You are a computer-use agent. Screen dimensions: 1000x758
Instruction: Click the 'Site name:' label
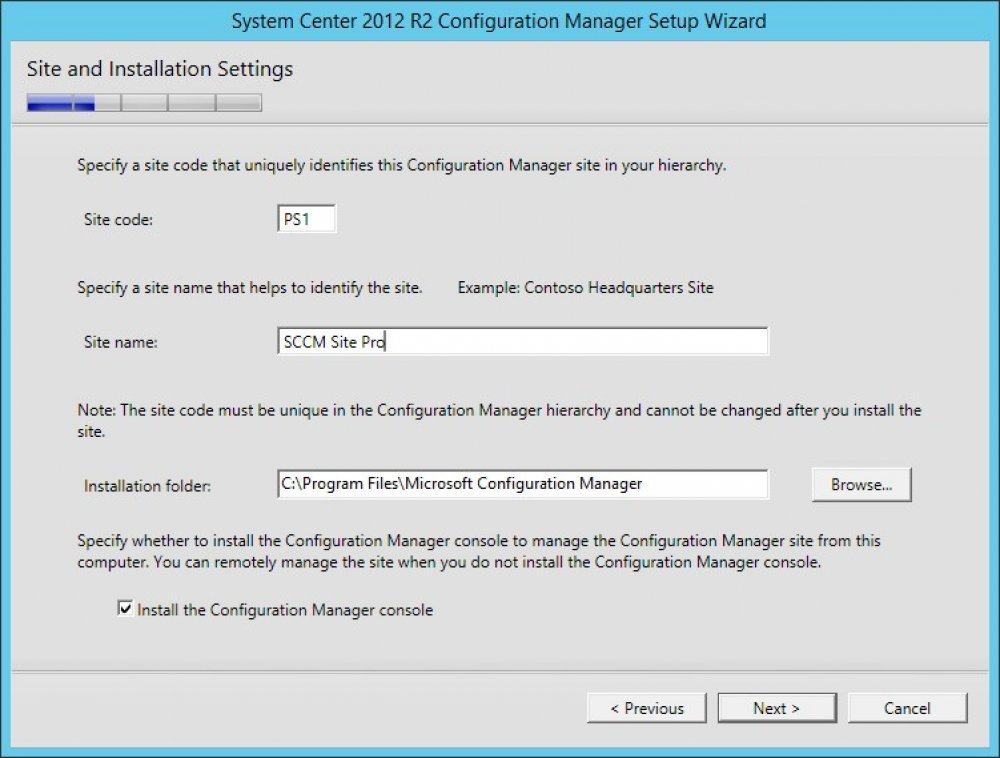tap(121, 342)
